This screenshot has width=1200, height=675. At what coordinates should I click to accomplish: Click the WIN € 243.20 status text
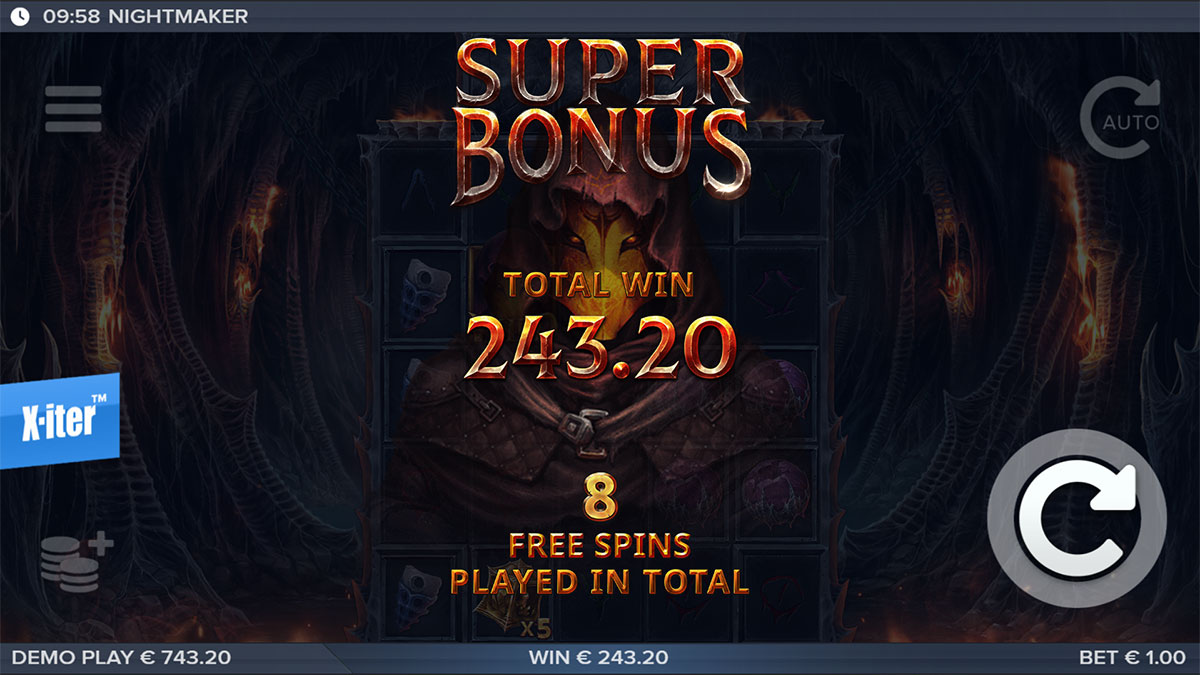[x=598, y=658]
